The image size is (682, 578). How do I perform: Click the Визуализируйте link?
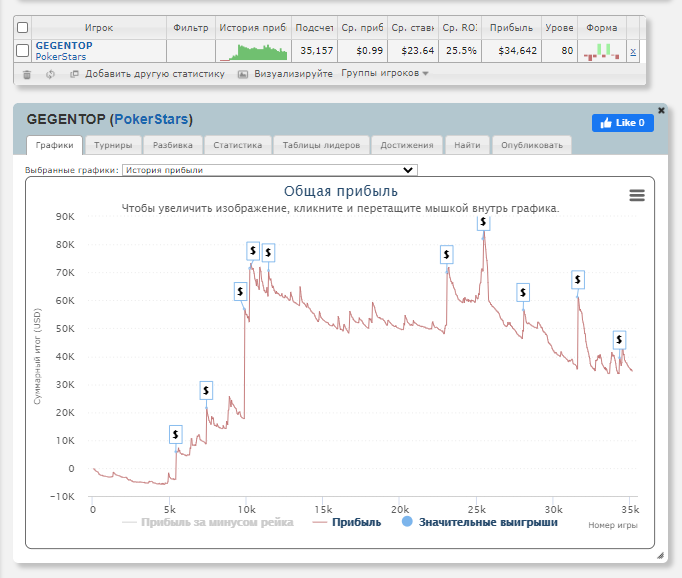click(x=293, y=74)
